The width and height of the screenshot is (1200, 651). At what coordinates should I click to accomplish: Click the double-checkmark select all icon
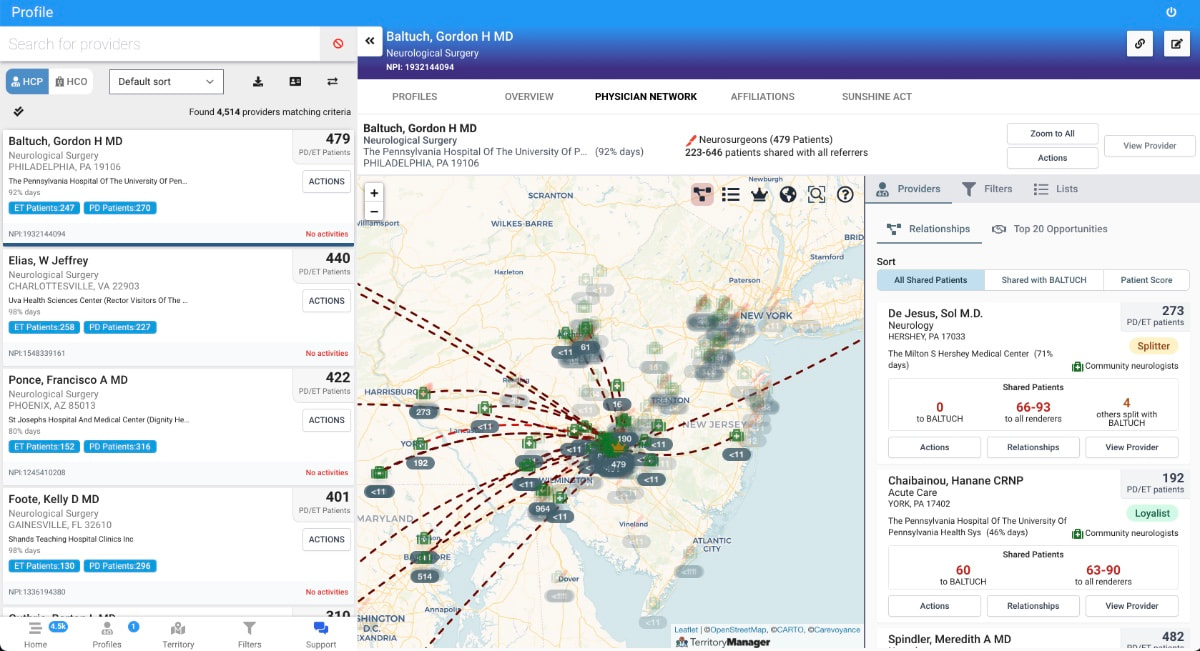pos(19,111)
